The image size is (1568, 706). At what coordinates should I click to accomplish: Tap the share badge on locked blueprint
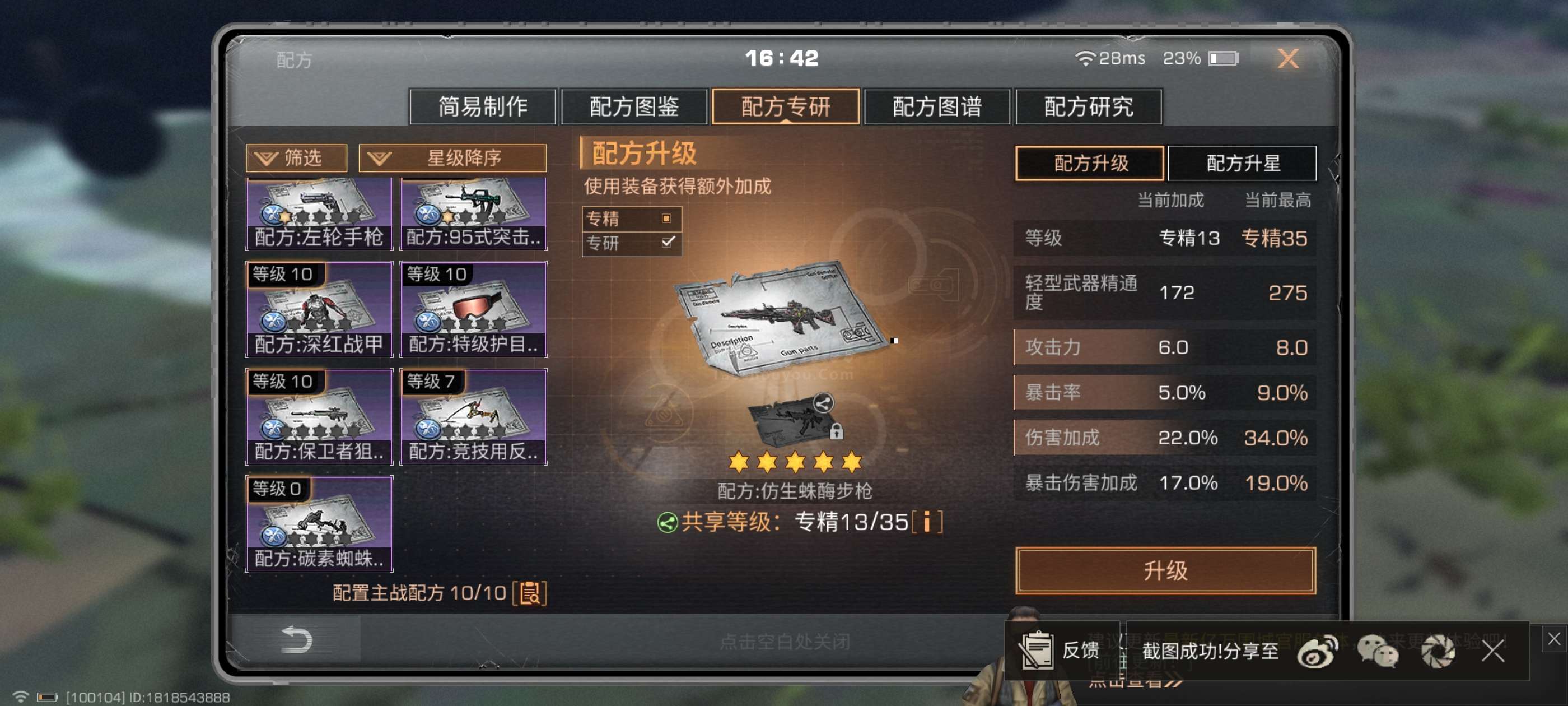(823, 403)
